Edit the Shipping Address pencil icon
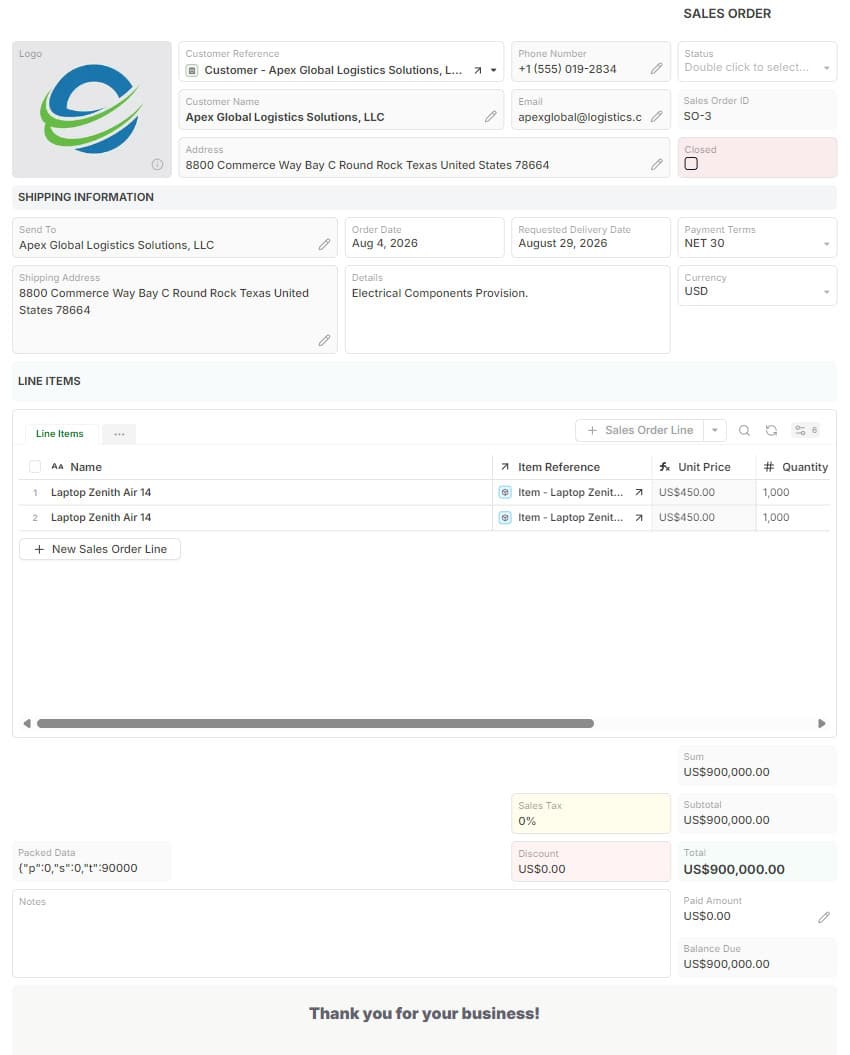850x1055 pixels. click(324, 340)
